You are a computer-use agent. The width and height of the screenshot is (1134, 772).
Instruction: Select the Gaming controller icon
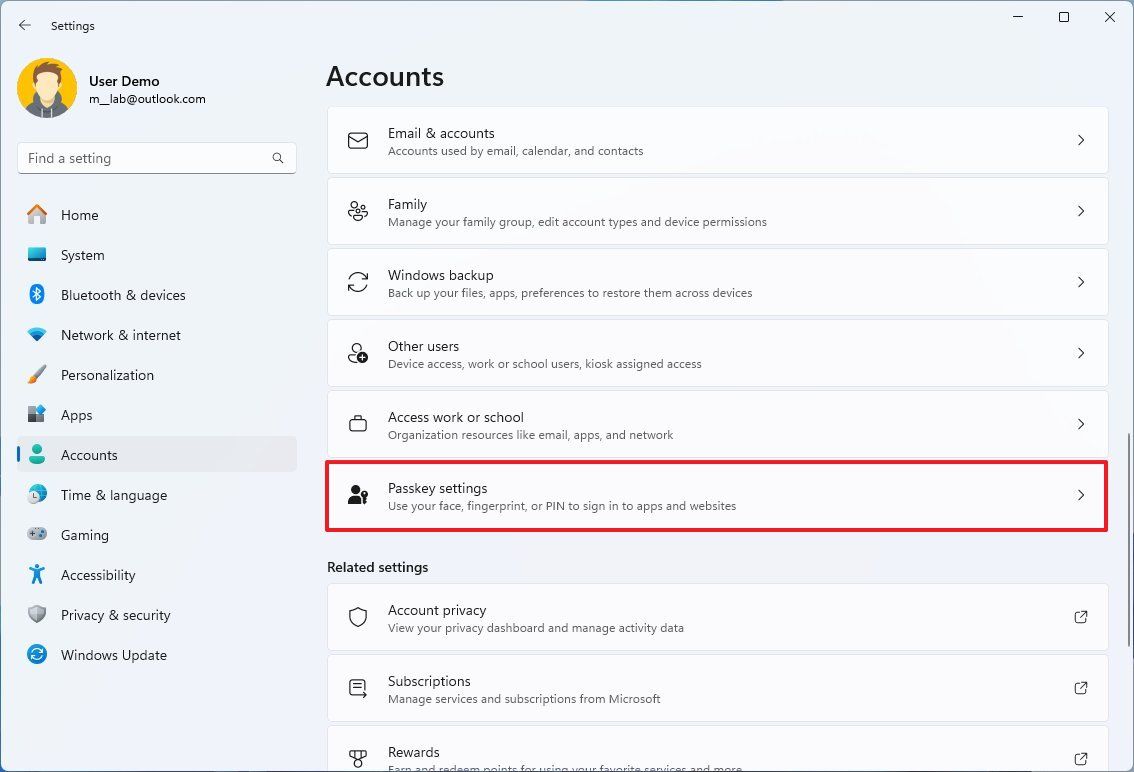point(37,535)
